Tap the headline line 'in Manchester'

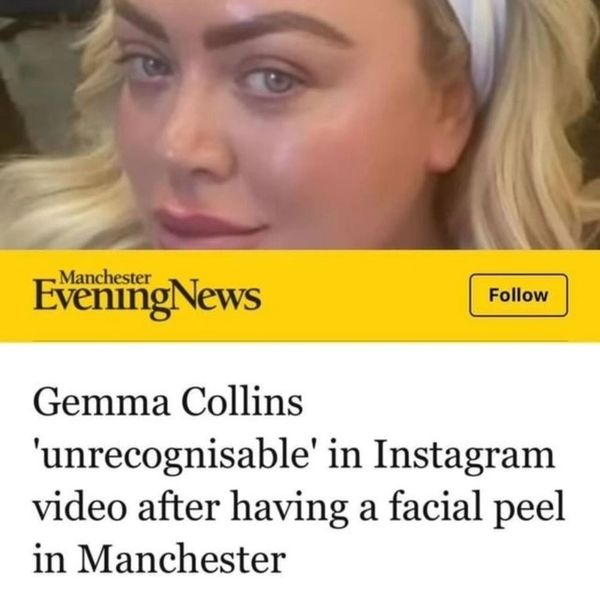(160, 559)
